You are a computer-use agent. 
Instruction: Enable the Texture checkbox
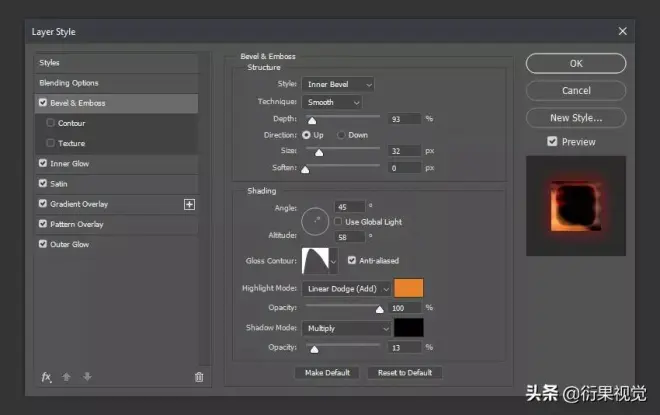[51, 143]
